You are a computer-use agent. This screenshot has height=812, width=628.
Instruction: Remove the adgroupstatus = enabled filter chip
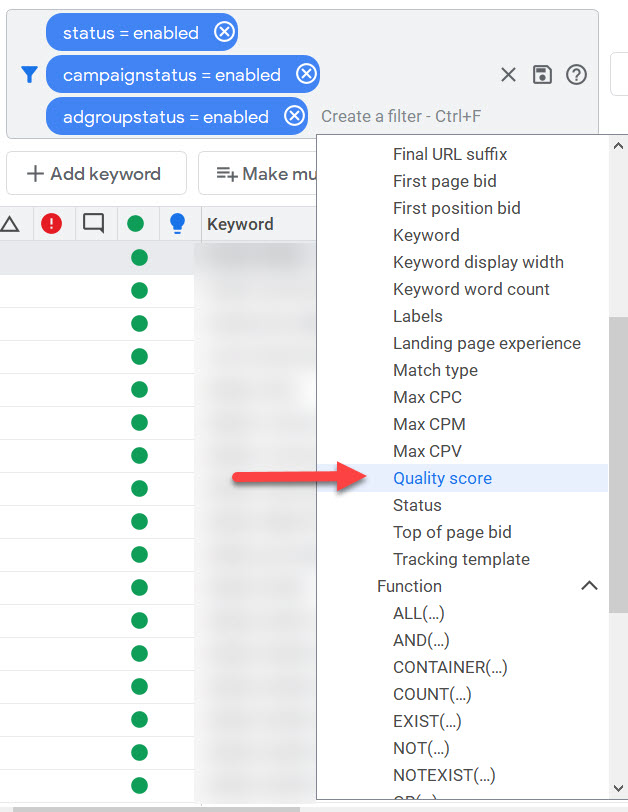(294, 117)
